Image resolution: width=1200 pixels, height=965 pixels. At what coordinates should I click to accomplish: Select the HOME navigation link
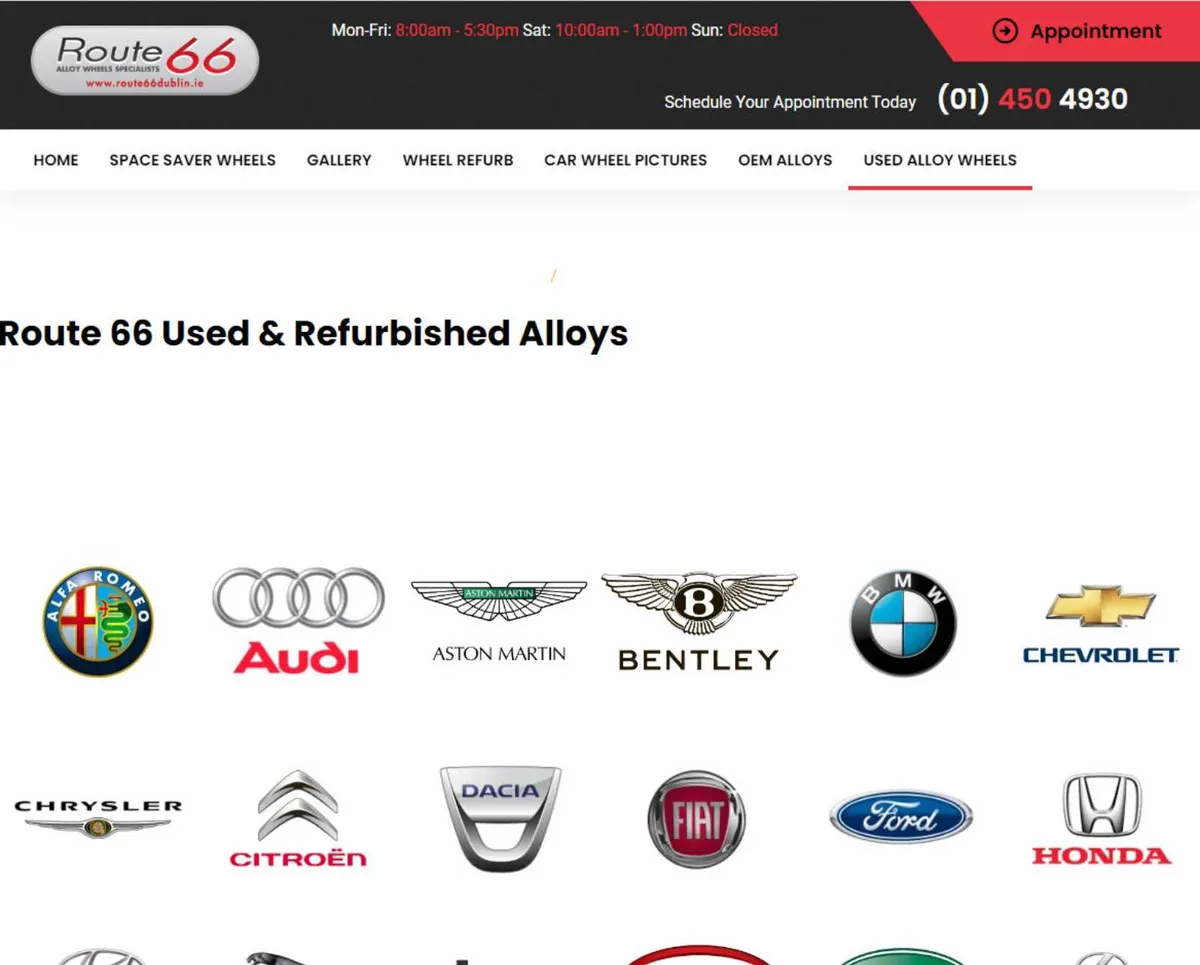tap(55, 160)
